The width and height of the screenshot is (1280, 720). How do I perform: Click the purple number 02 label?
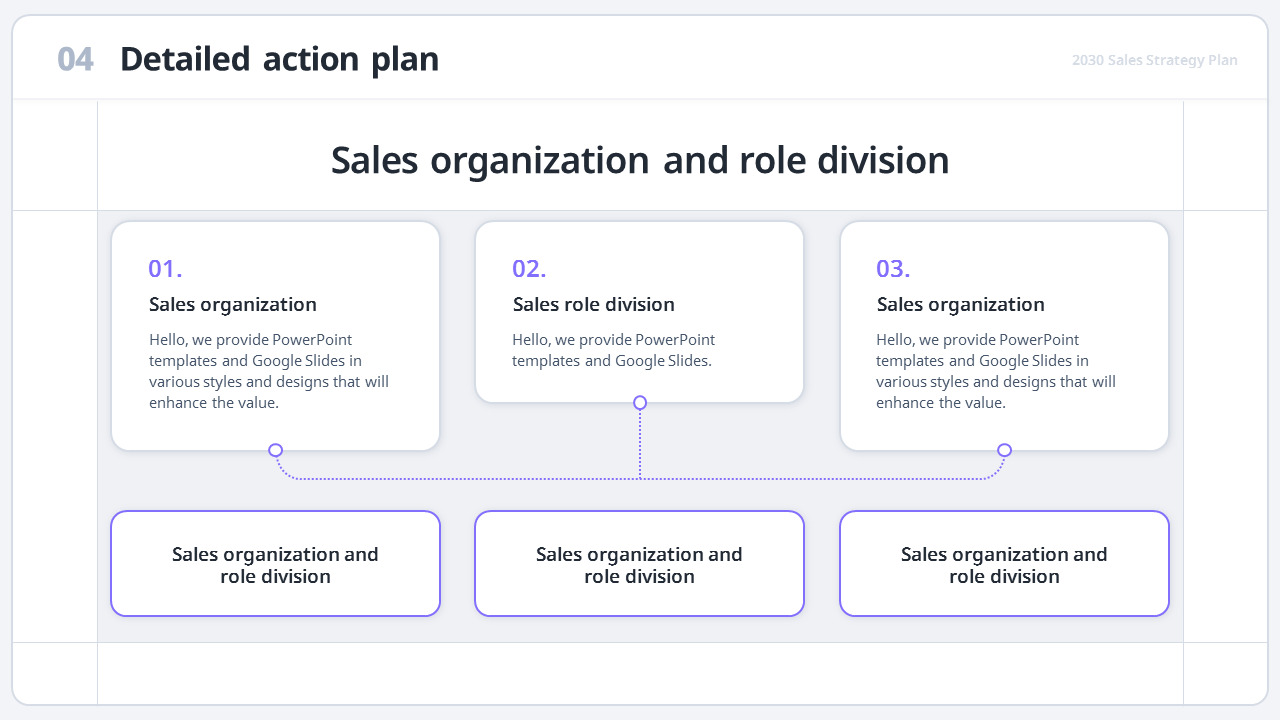pyautogui.click(x=529, y=268)
